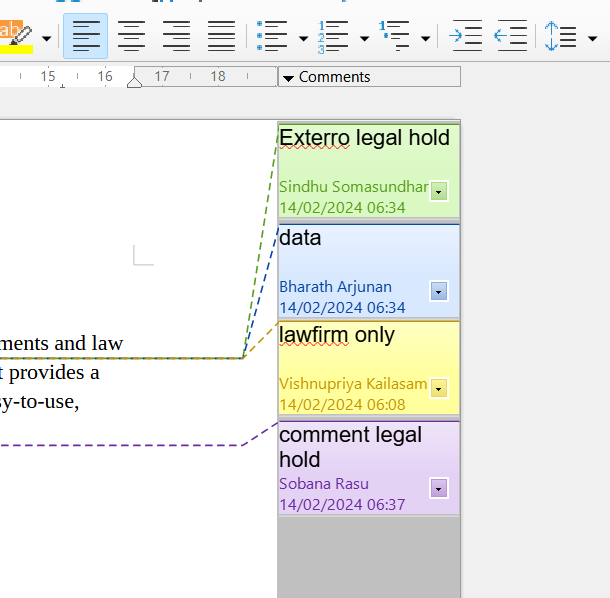Increase paragraph indent
Viewport: 610px width, 598px height.
pyautogui.click(x=466, y=37)
